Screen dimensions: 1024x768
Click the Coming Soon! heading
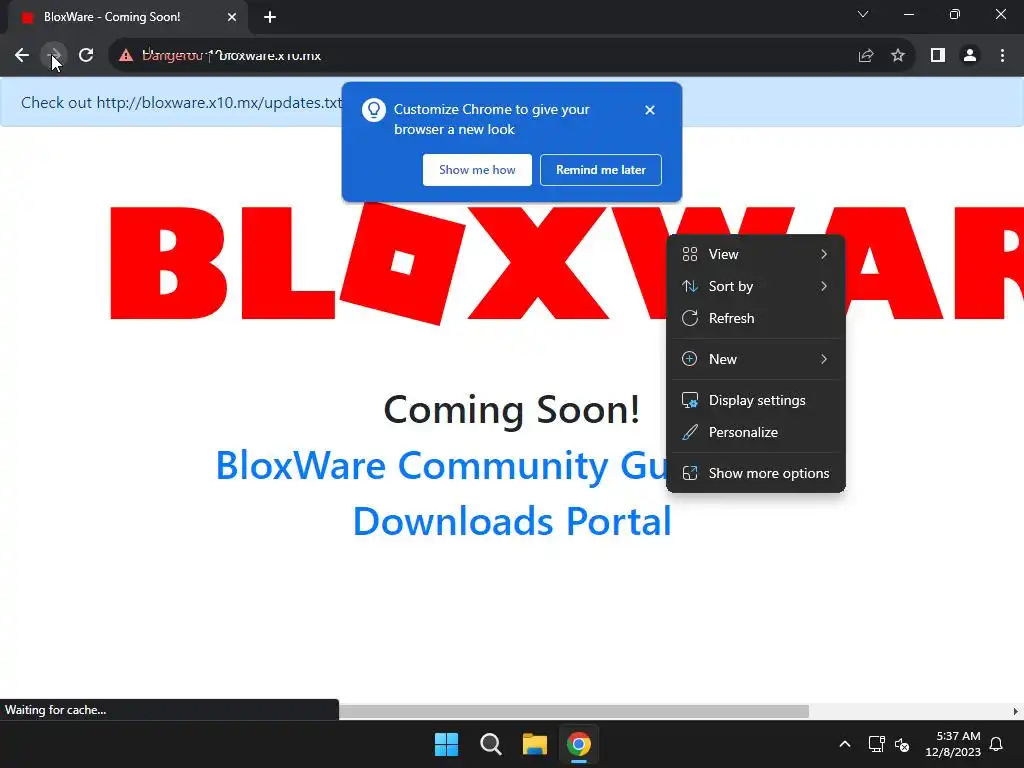pyautogui.click(x=512, y=409)
